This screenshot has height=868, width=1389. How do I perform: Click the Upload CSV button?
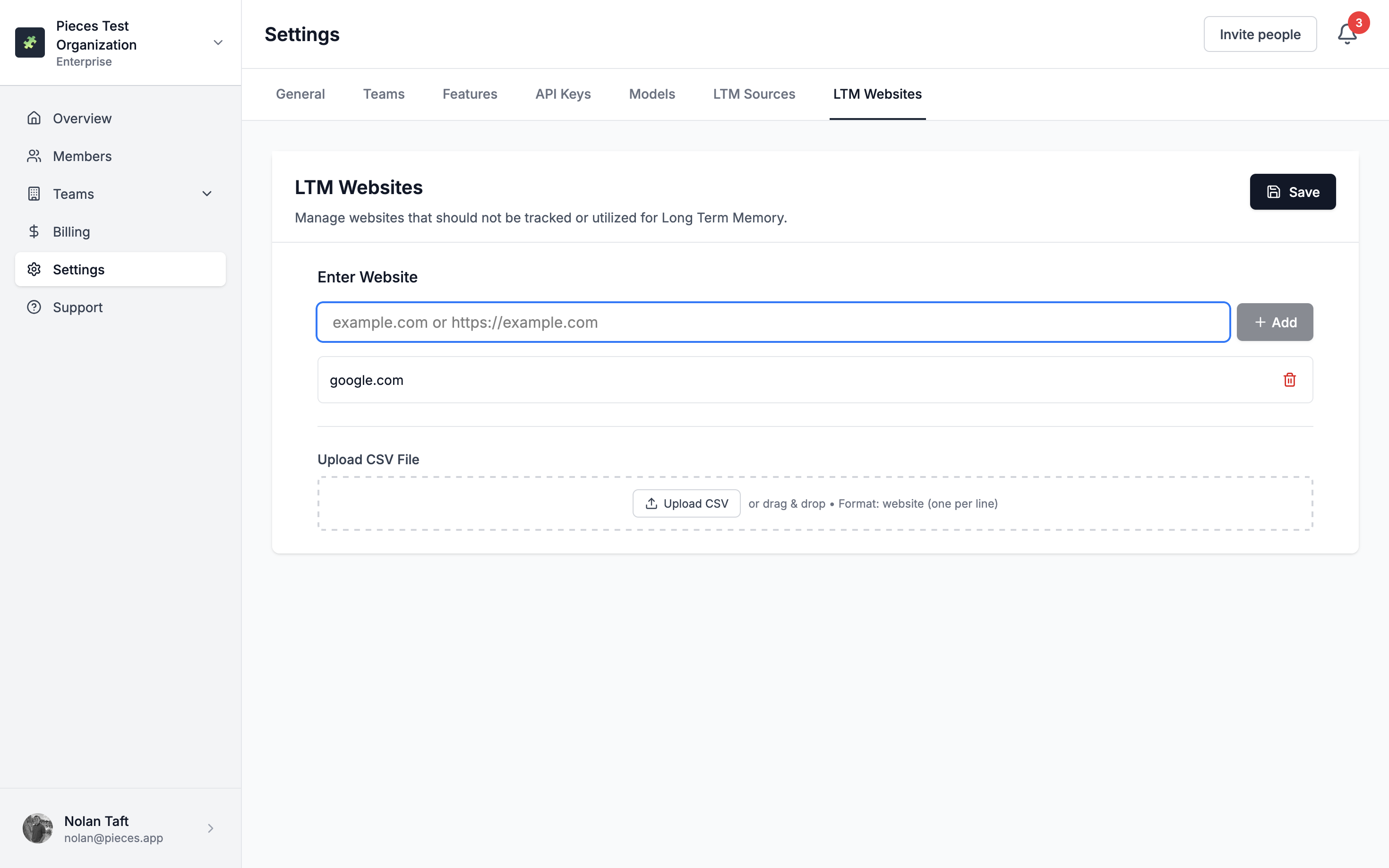[686, 503]
